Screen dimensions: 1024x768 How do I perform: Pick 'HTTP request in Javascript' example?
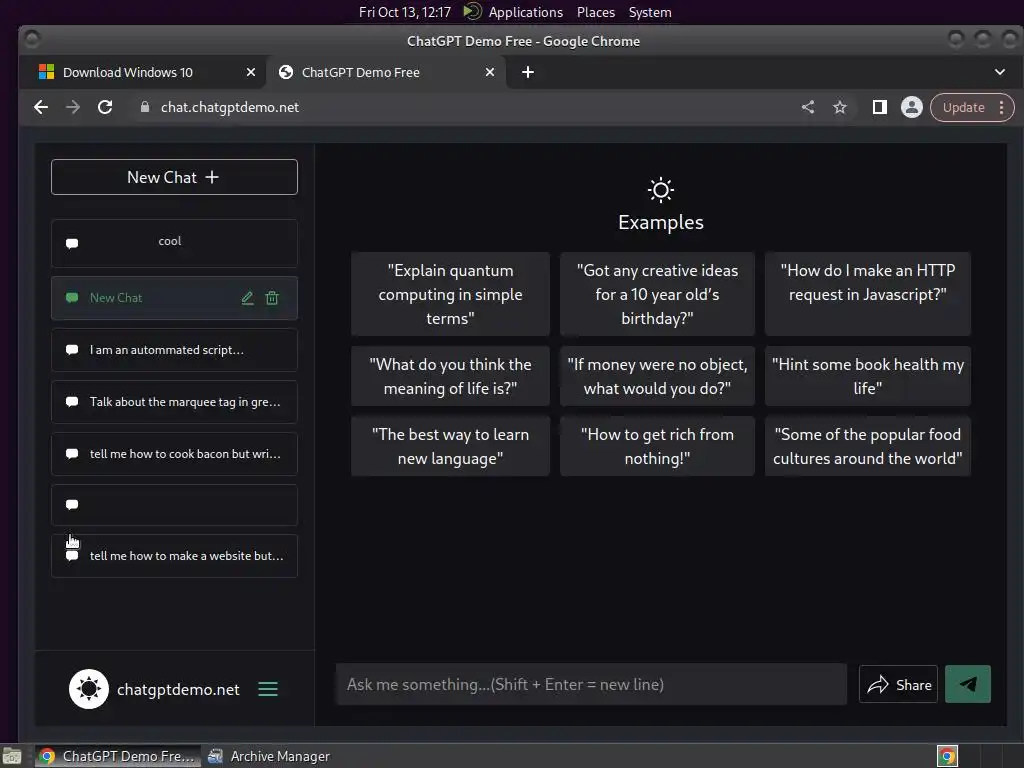point(867,294)
